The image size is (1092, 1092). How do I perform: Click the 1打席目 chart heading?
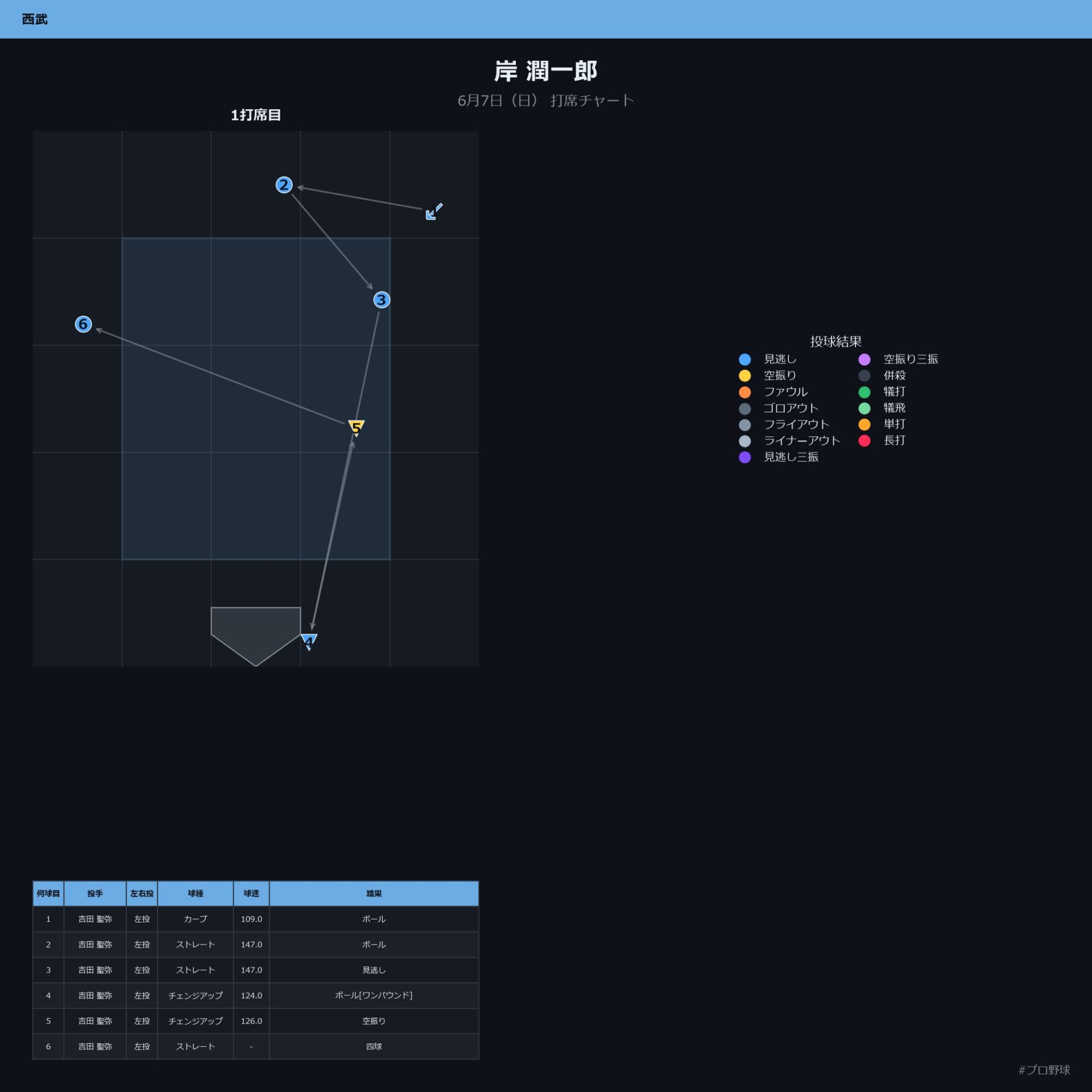[x=256, y=115]
